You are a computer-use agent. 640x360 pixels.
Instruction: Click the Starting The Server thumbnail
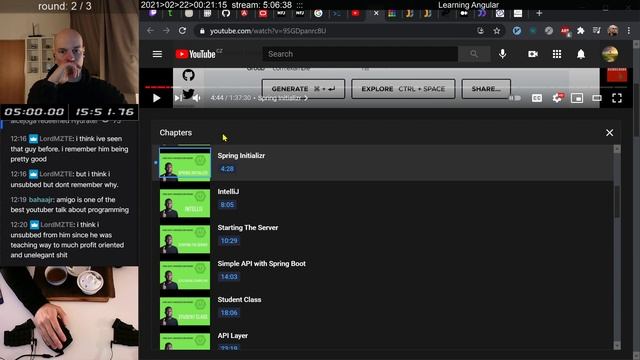tap(185, 239)
